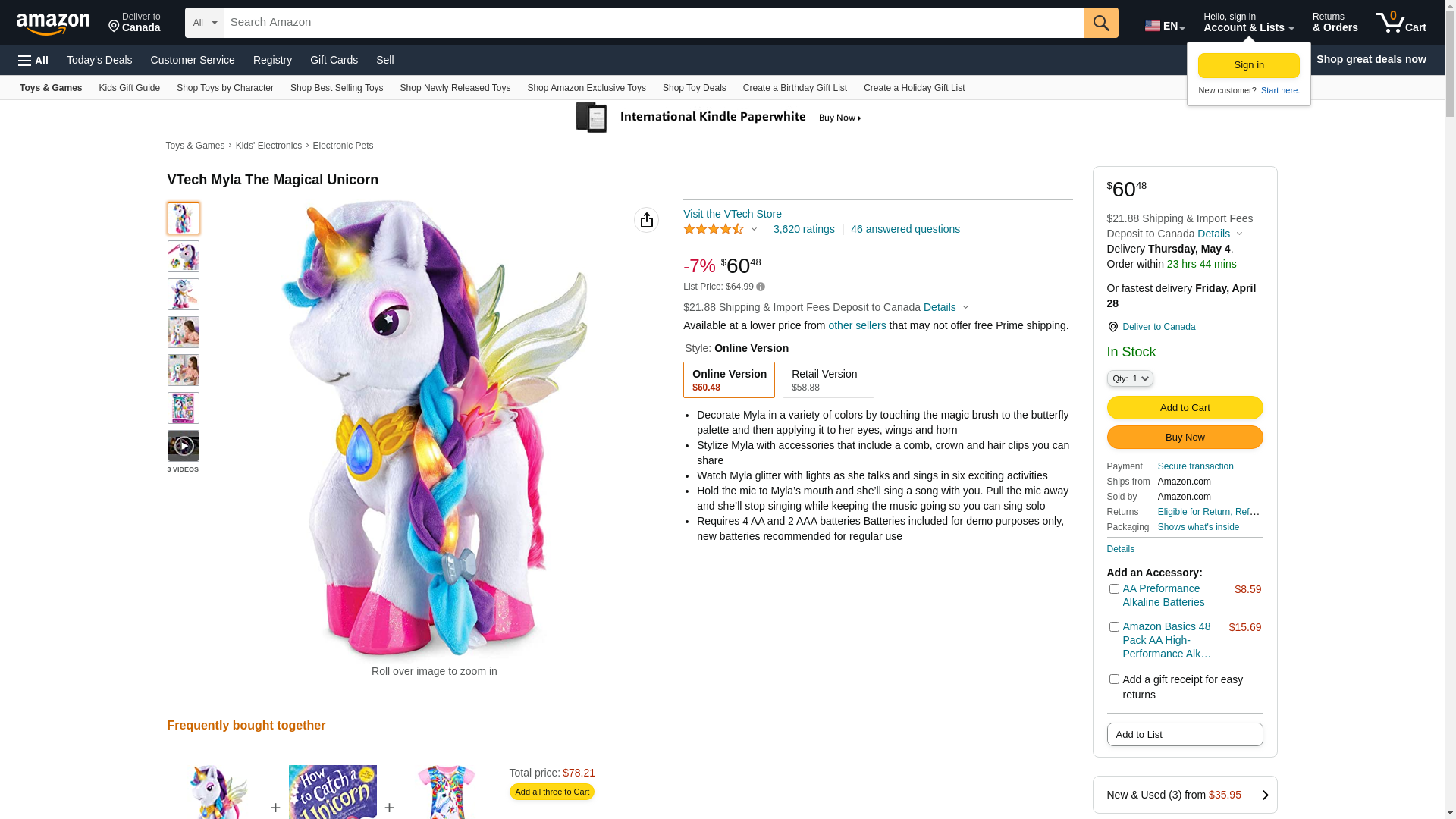Click the Search Amazon input field
The image size is (1456, 819).
(654, 23)
